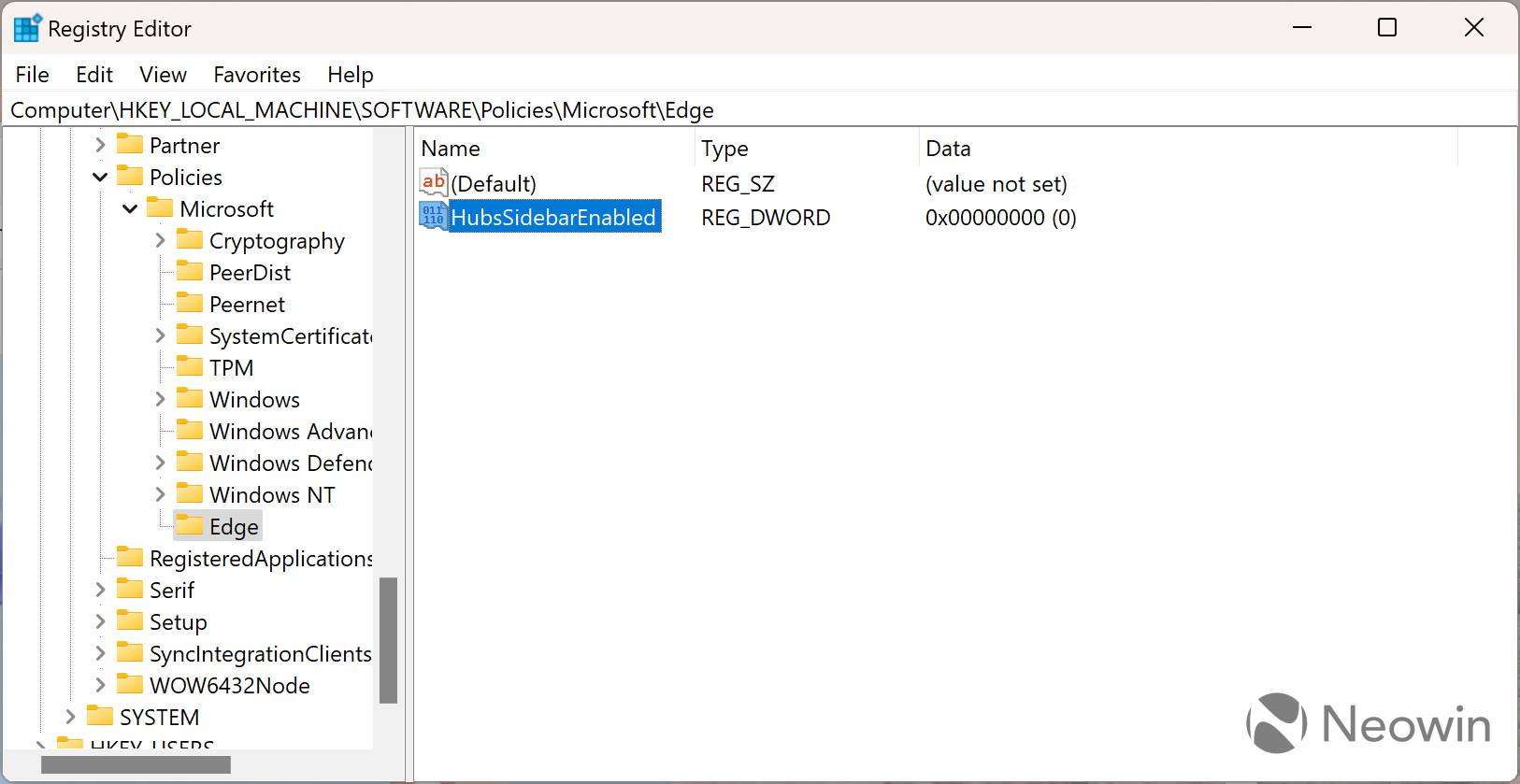Expand the Windows Defender key
1520x784 pixels.
(x=160, y=463)
